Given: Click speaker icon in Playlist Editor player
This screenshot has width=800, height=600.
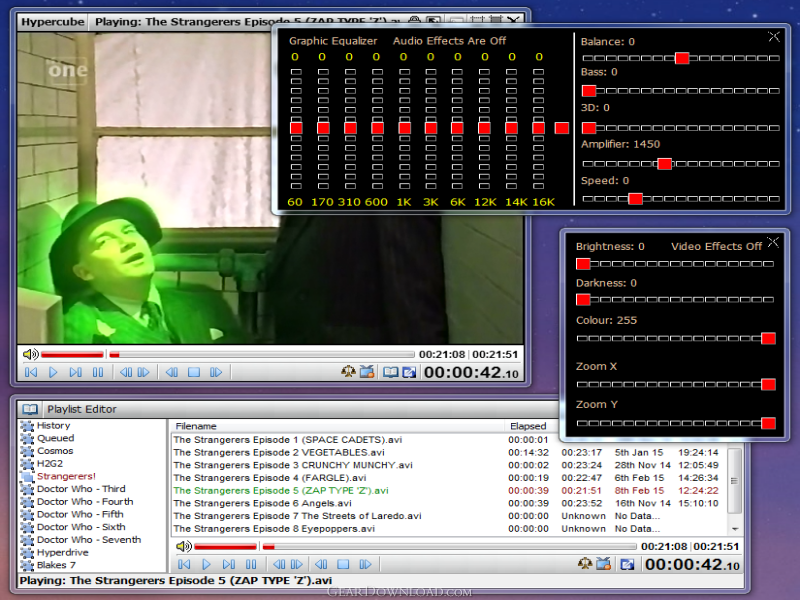Looking at the screenshot, I should click(x=184, y=546).
